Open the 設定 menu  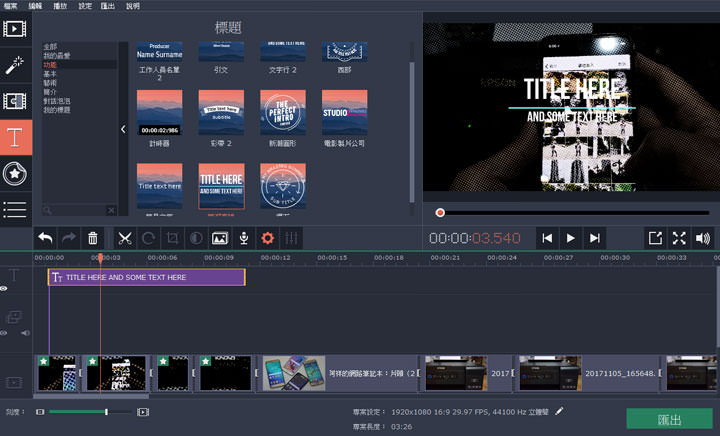(84, 6)
